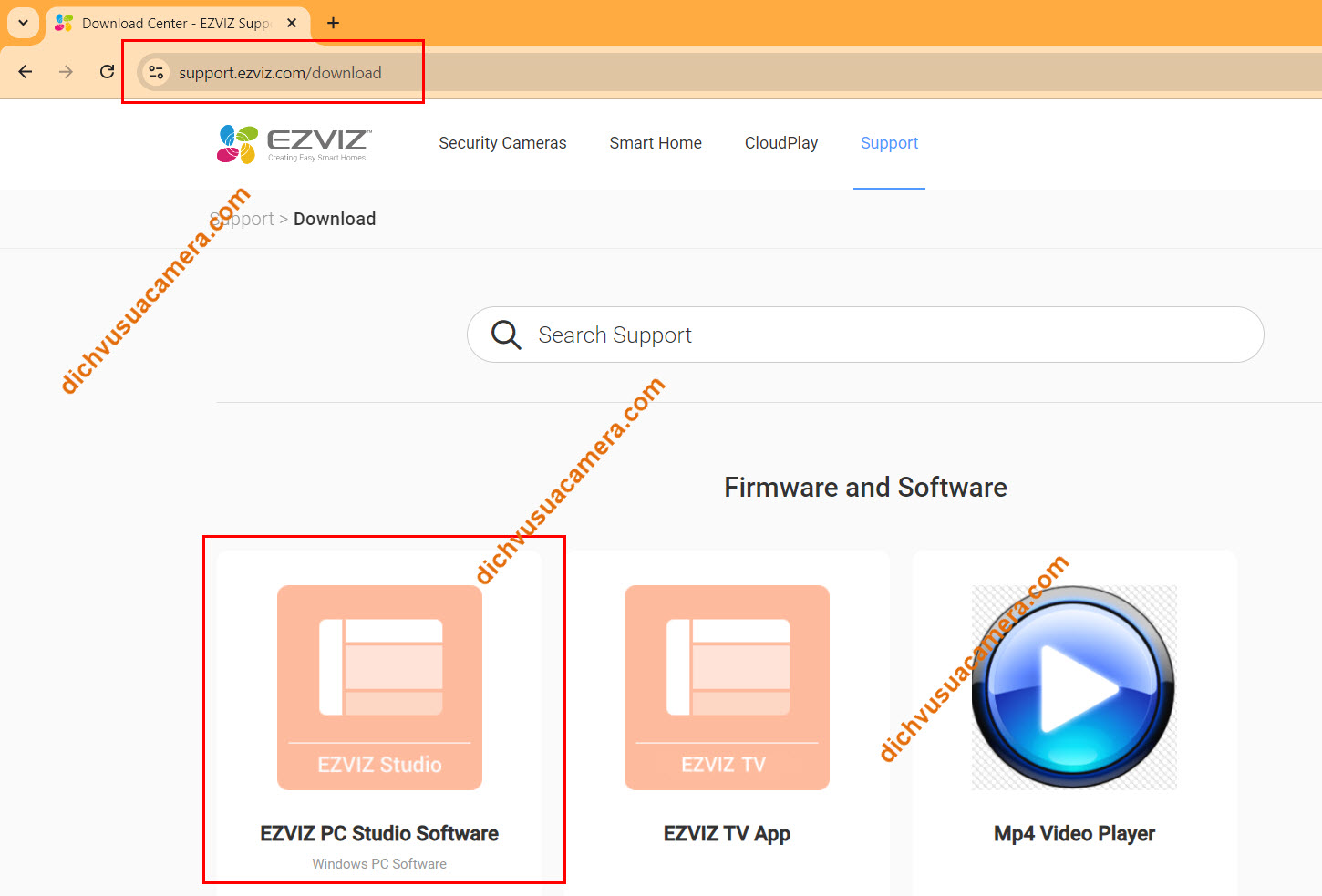The image size is (1322, 896).
Task: Expand the tab search dropdown arrow
Action: [23, 23]
